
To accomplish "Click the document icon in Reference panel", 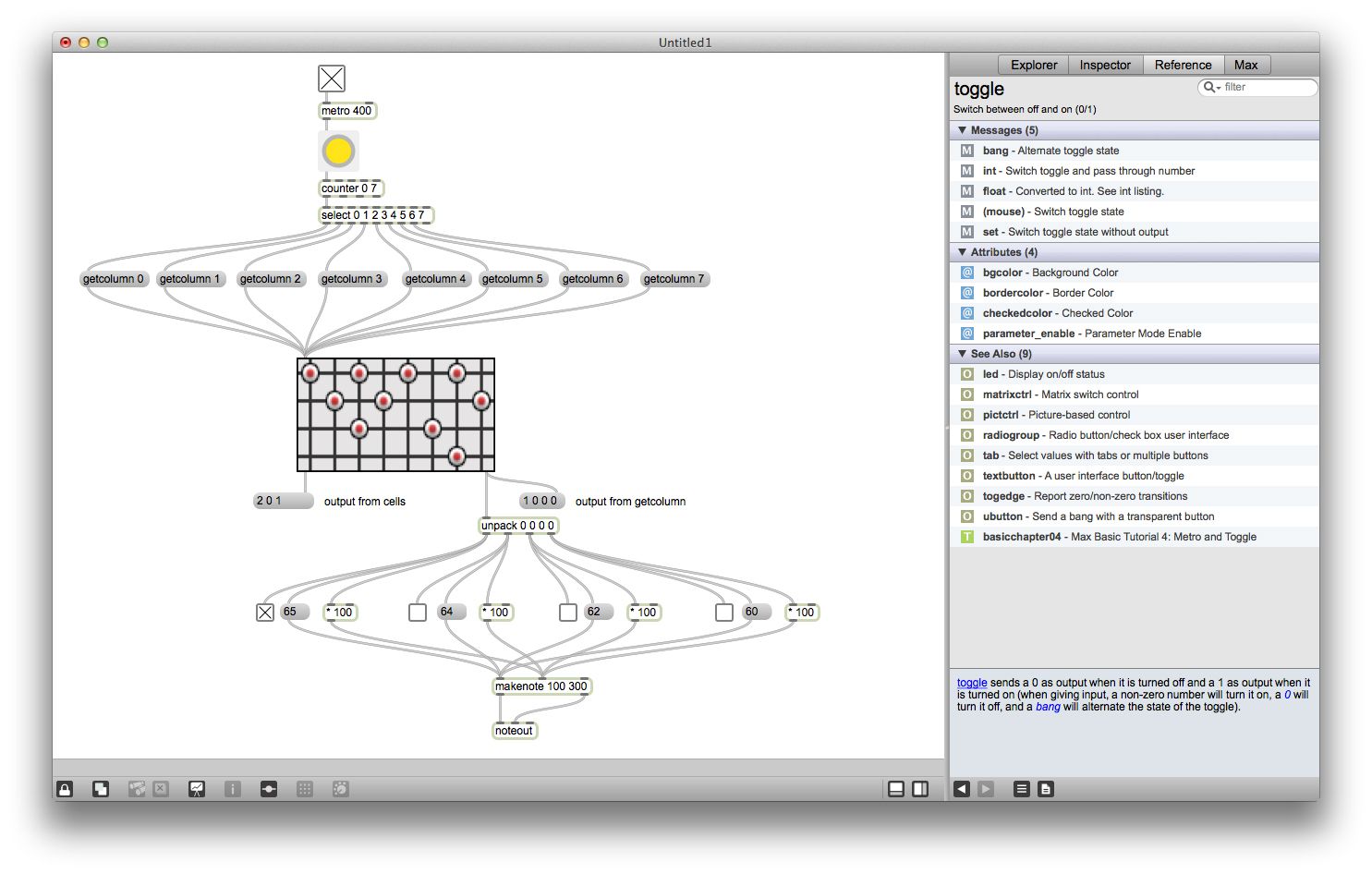I will click(1045, 788).
